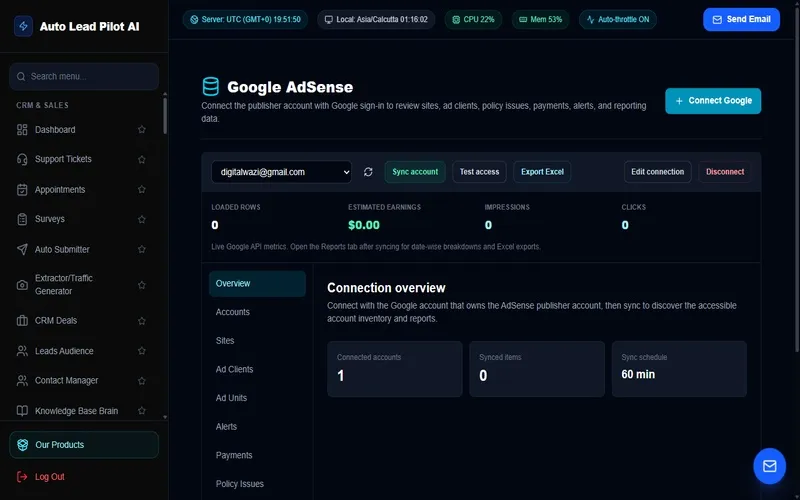Click the Surveys clipboard icon
Viewport: 800px width, 500px height.
[x=22, y=219]
